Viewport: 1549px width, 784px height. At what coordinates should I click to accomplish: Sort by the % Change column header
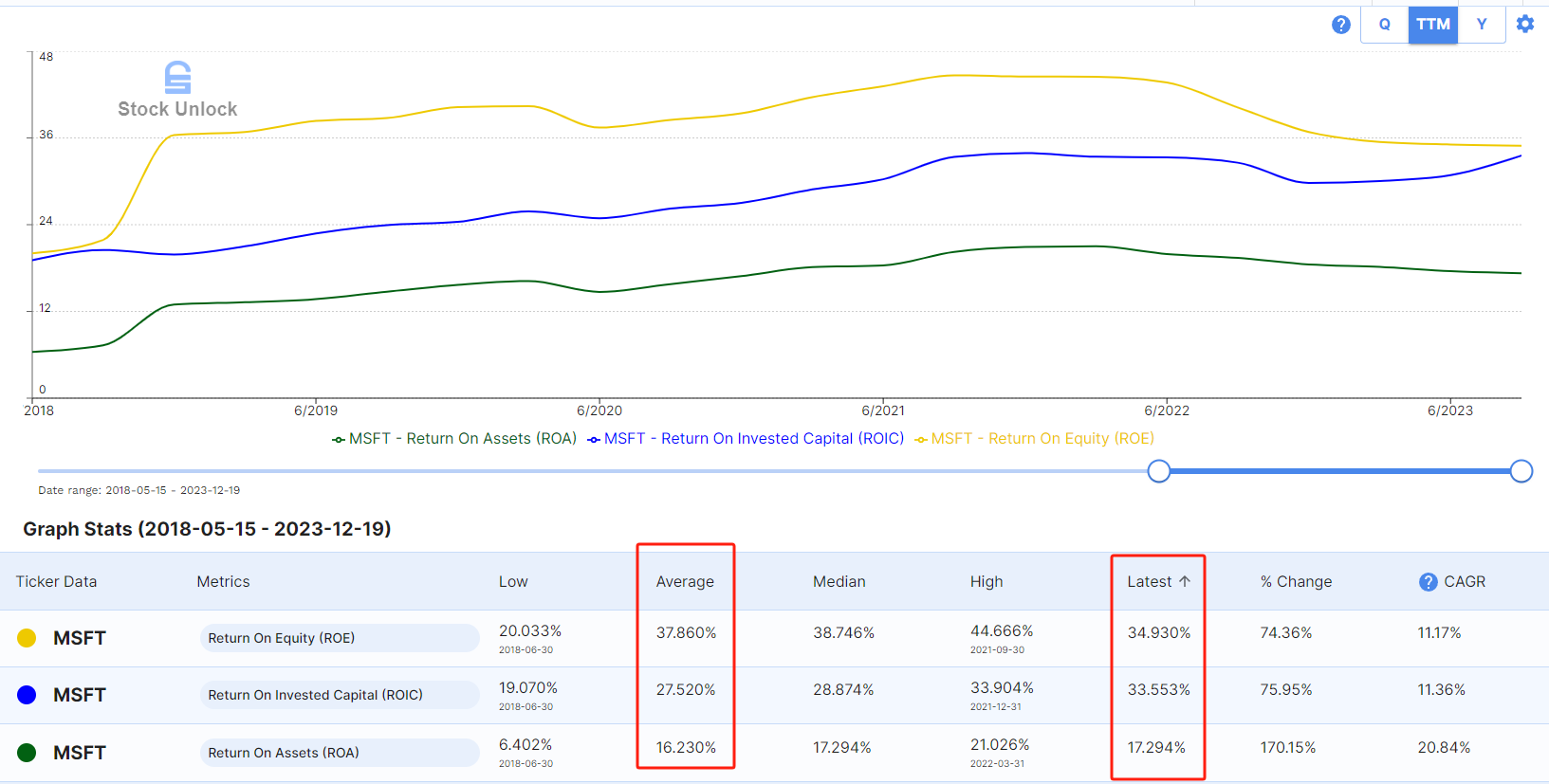(1296, 582)
